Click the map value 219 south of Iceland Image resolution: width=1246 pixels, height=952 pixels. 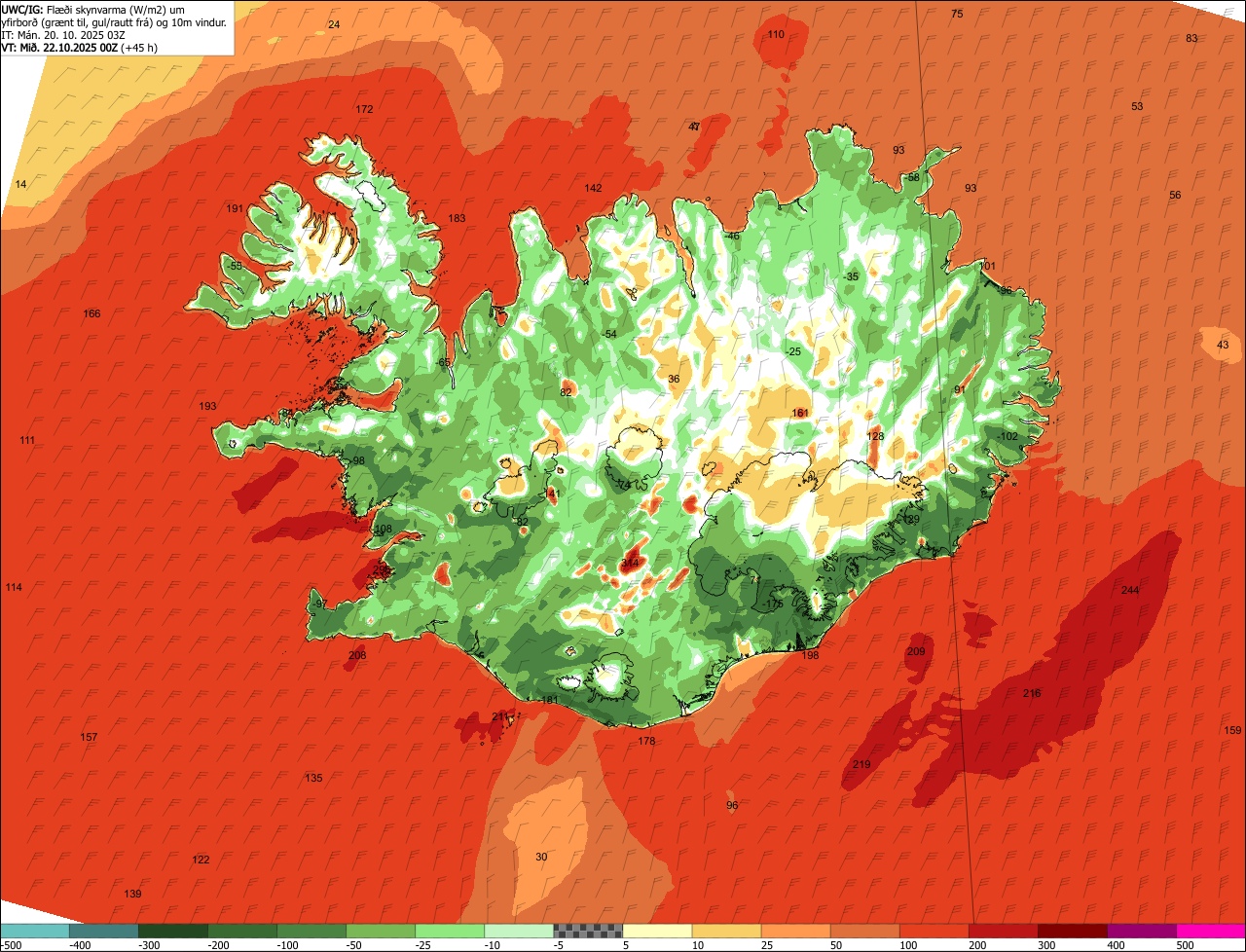click(861, 764)
